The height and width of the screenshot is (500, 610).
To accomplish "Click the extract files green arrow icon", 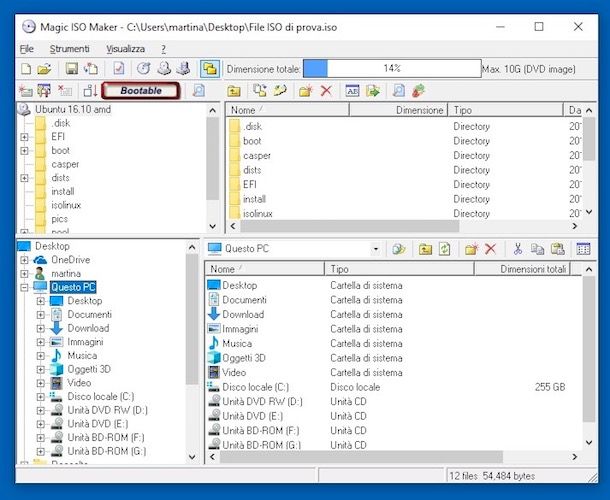I will (373, 91).
